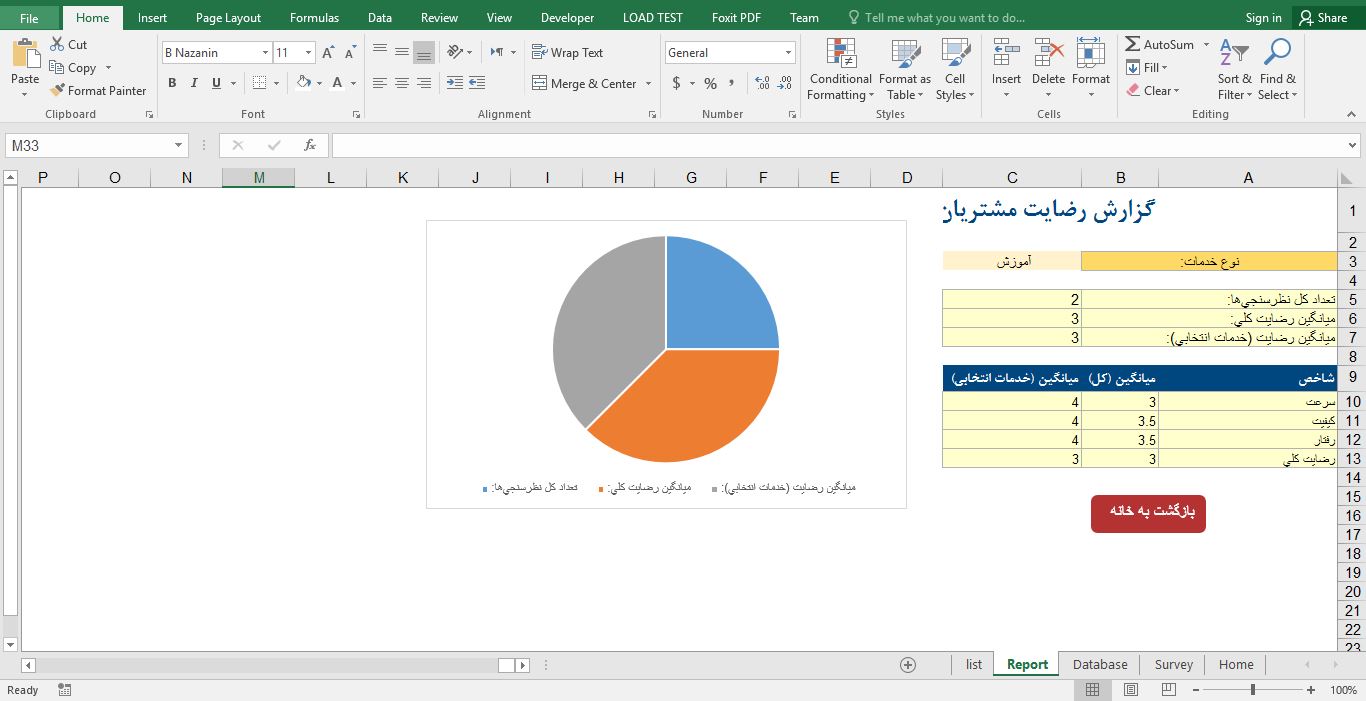
Task: Increase font size with larger A icon
Action: pos(328,53)
